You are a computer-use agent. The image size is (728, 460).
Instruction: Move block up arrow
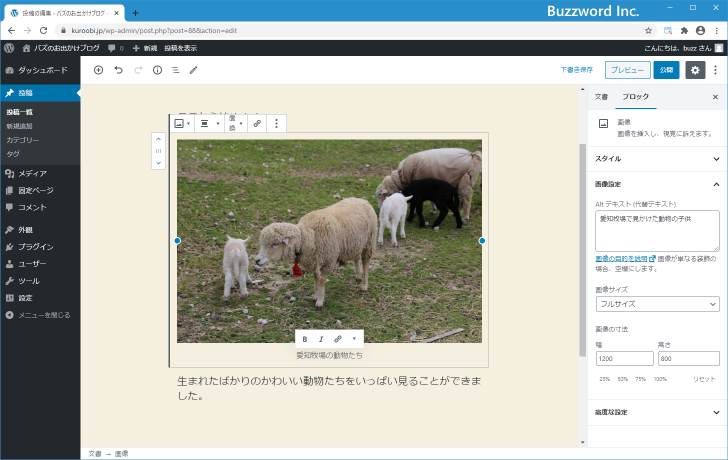tap(158, 139)
